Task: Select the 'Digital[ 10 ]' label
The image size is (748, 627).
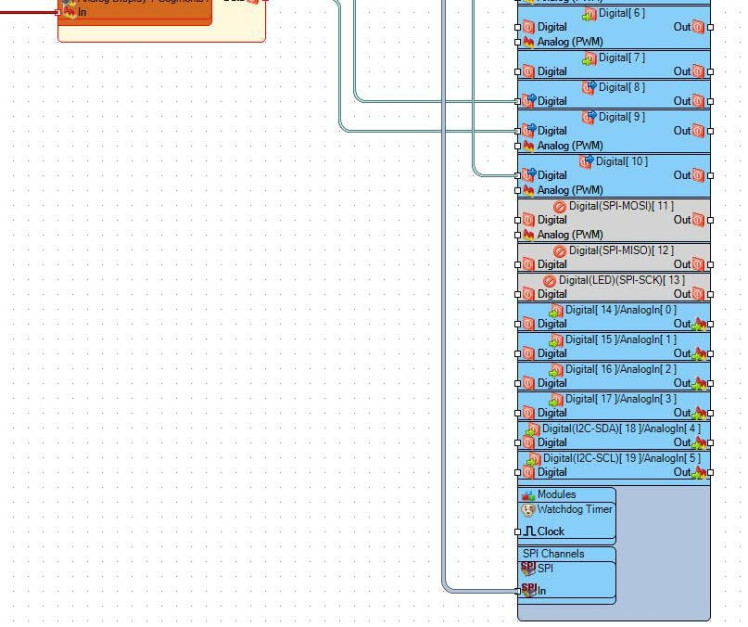Action: coord(622,162)
